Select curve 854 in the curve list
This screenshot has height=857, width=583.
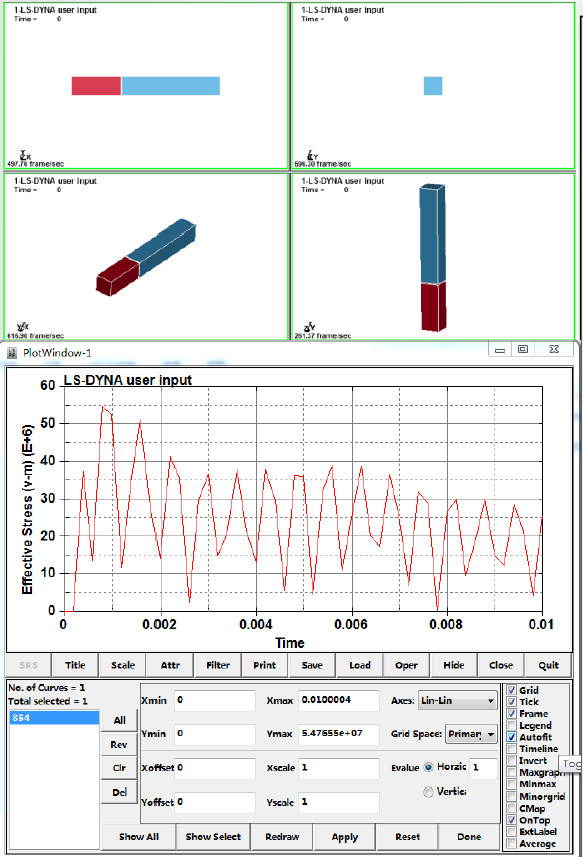(54, 718)
